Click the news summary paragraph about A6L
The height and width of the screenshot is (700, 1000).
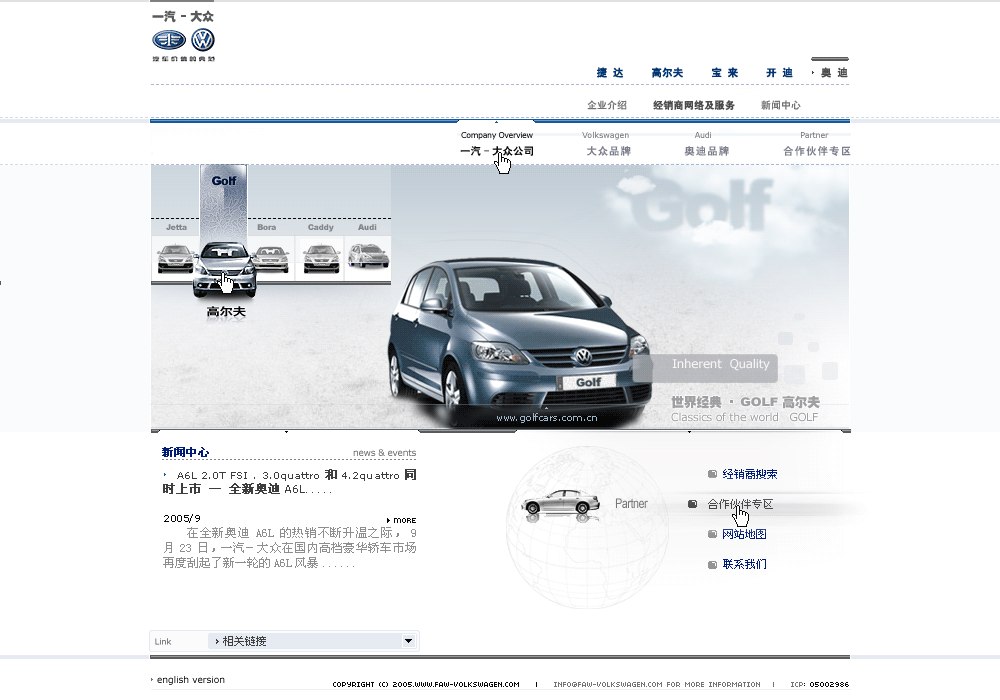tap(290, 548)
